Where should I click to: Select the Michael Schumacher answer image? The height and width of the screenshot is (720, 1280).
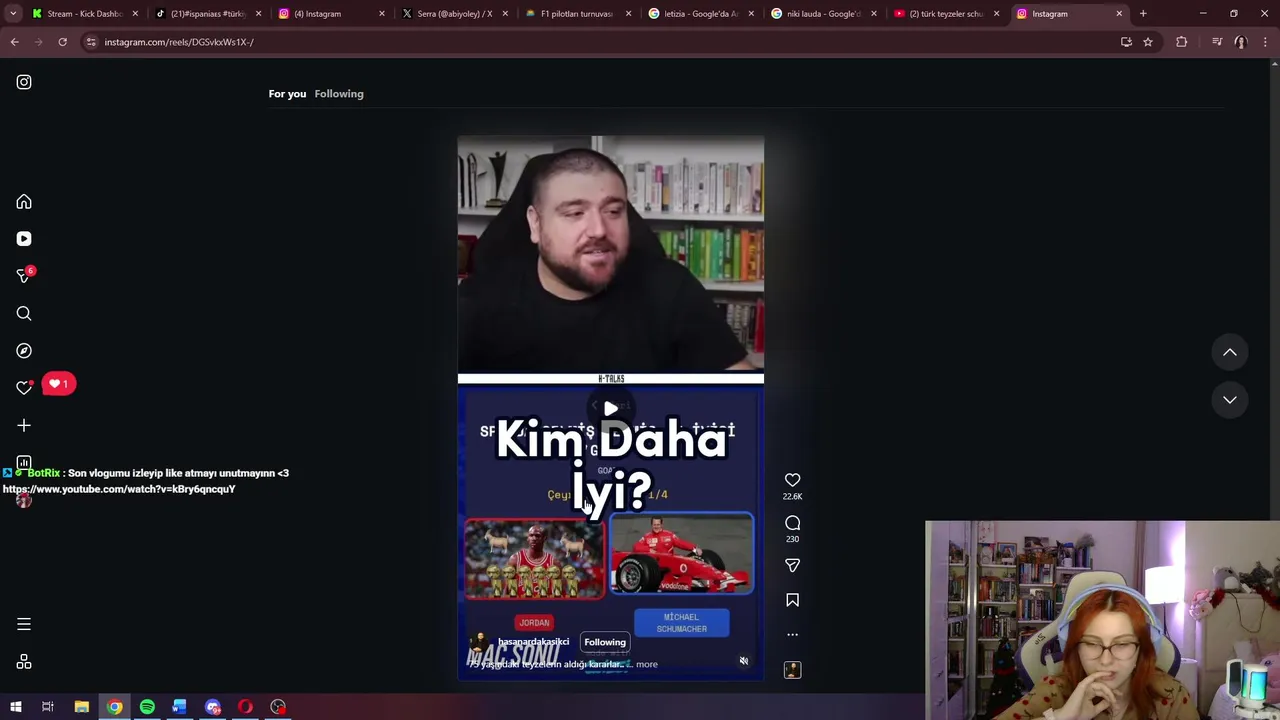pyautogui.click(x=682, y=554)
